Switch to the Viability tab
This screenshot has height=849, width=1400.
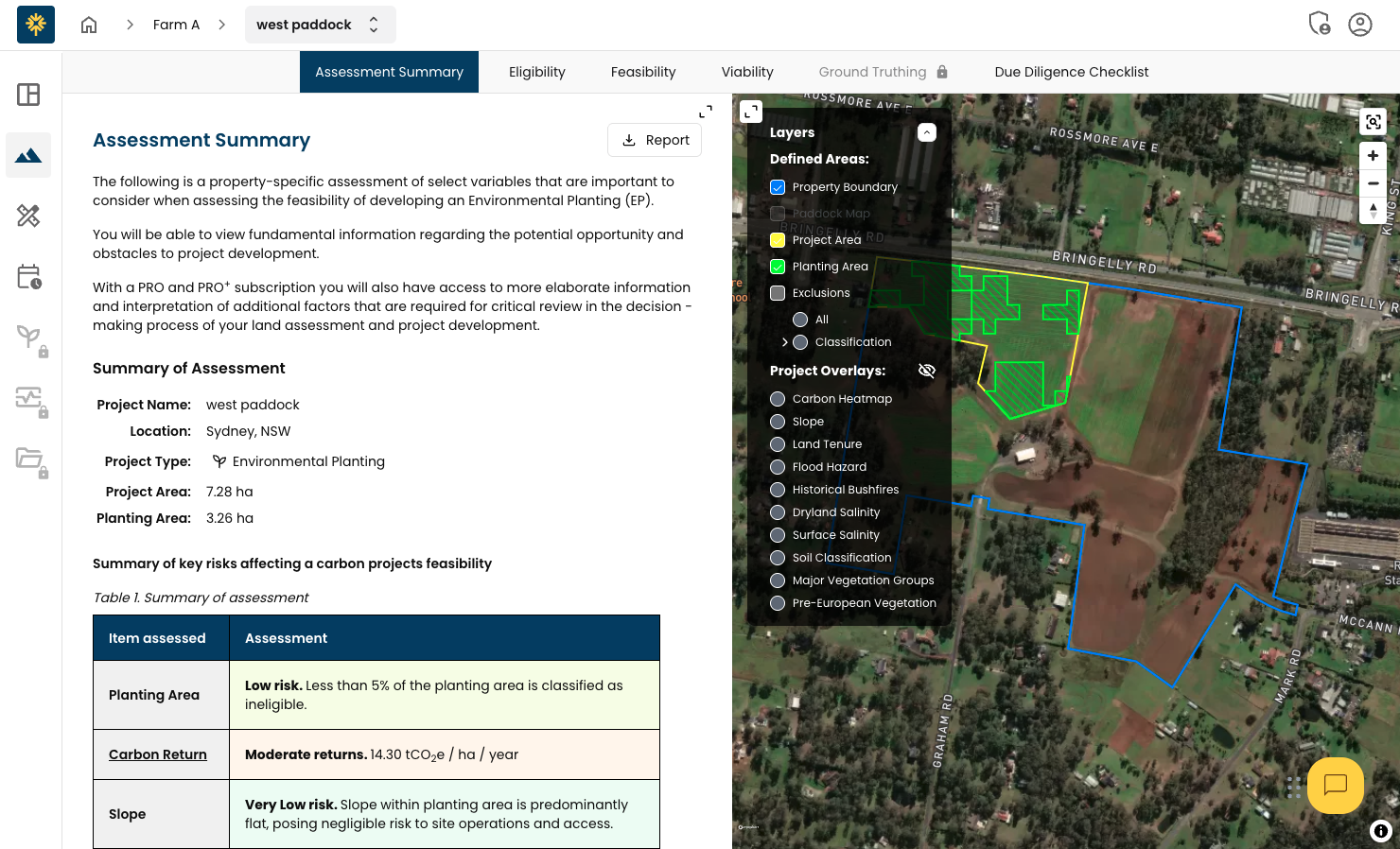tap(747, 72)
